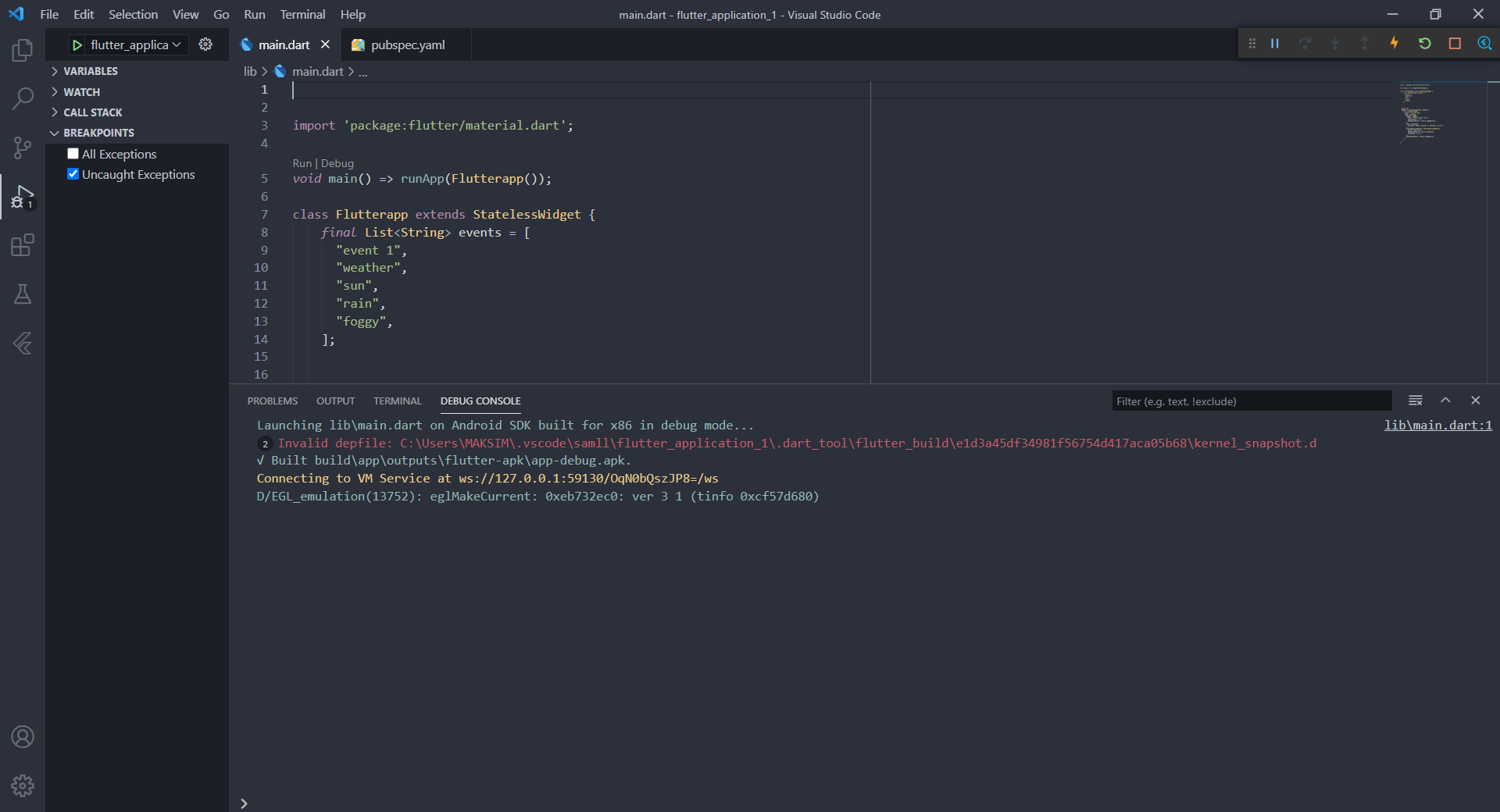Click the lib breadcrumb segment
1500x812 pixels.
pyautogui.click(x=250, y=72)
